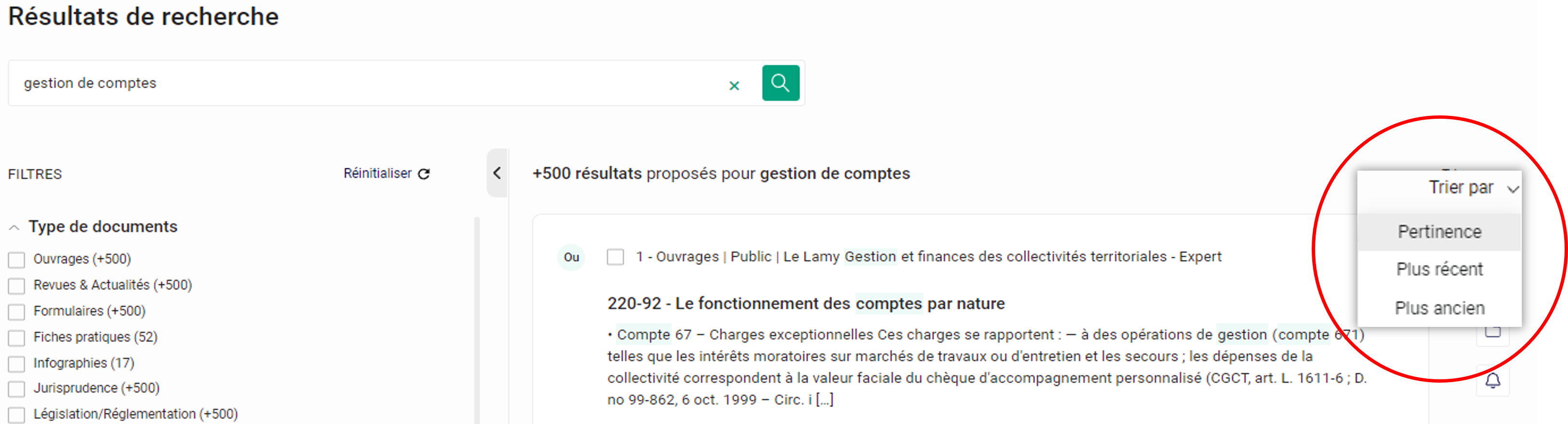Click into the 'gestion de comptes' search field

365,83
